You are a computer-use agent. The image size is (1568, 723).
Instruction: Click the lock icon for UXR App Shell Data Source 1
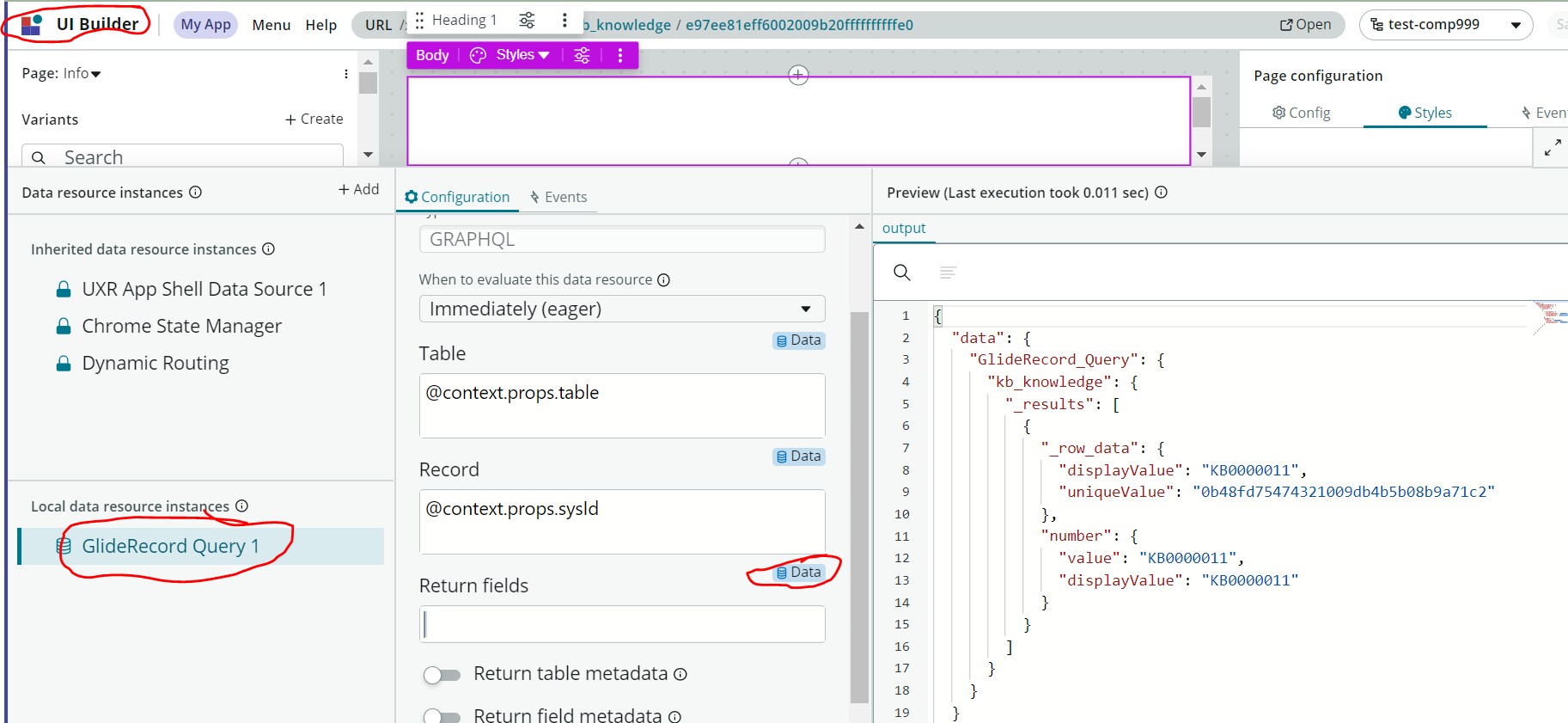[64, 289]
